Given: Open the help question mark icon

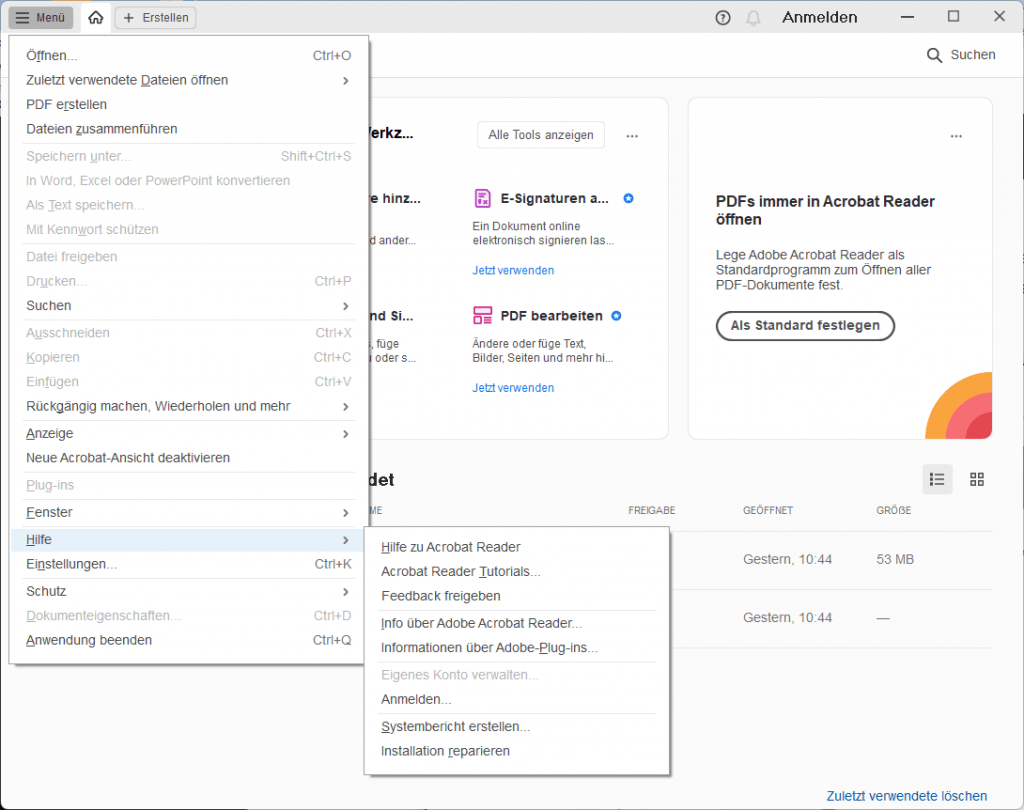Looking at the screenshot, I should (722, 17).
